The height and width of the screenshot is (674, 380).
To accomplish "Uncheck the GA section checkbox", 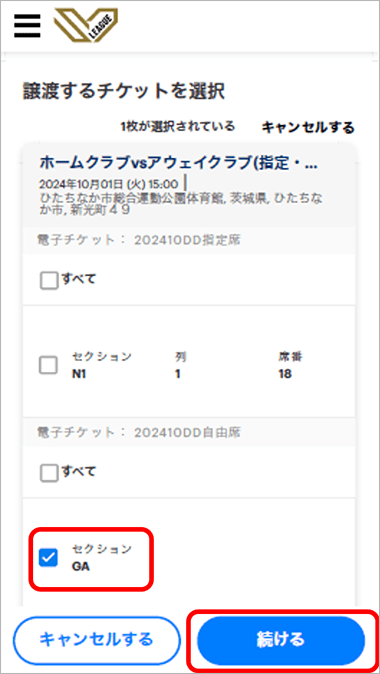I will coord(48,558).
